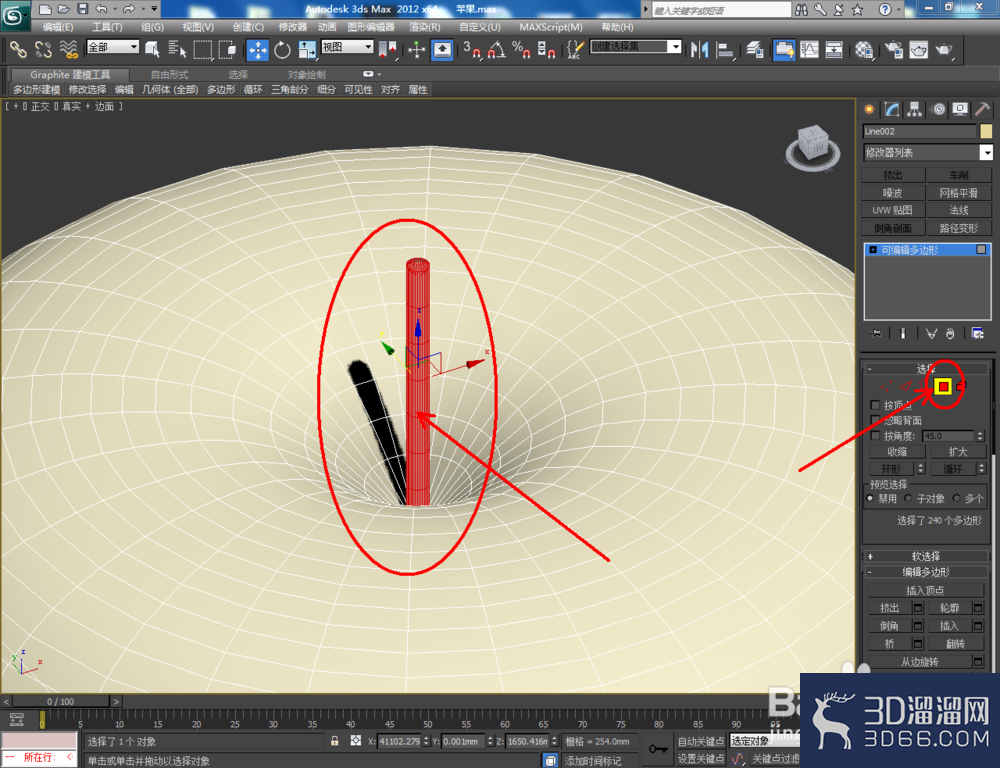Select the Vertex sub-object level icon
The width and height of the screenshot is (1000, 768).
[x=885, y=386]
